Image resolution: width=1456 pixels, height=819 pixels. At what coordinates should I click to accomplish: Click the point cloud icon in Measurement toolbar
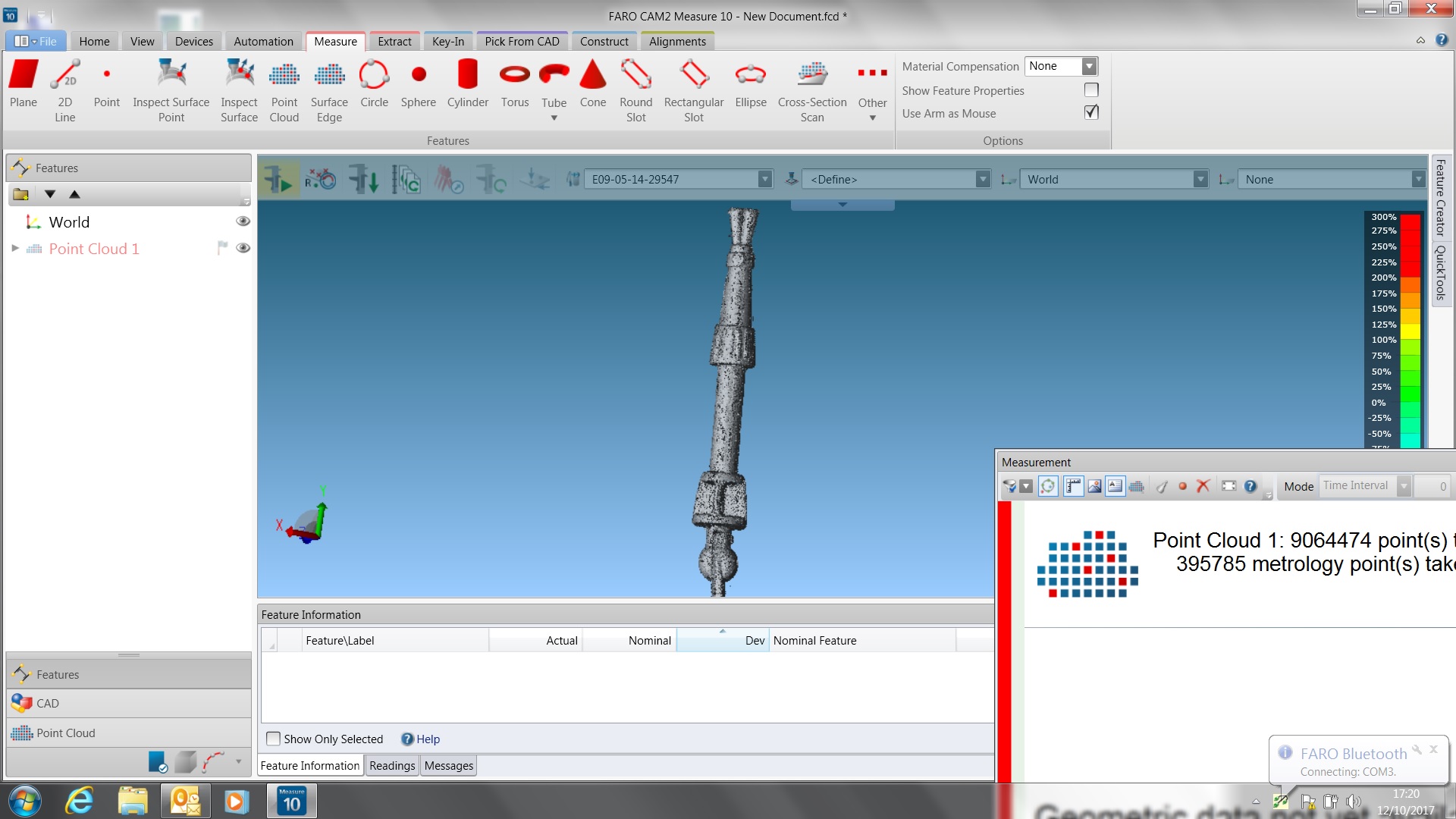tap(1136, 486)
